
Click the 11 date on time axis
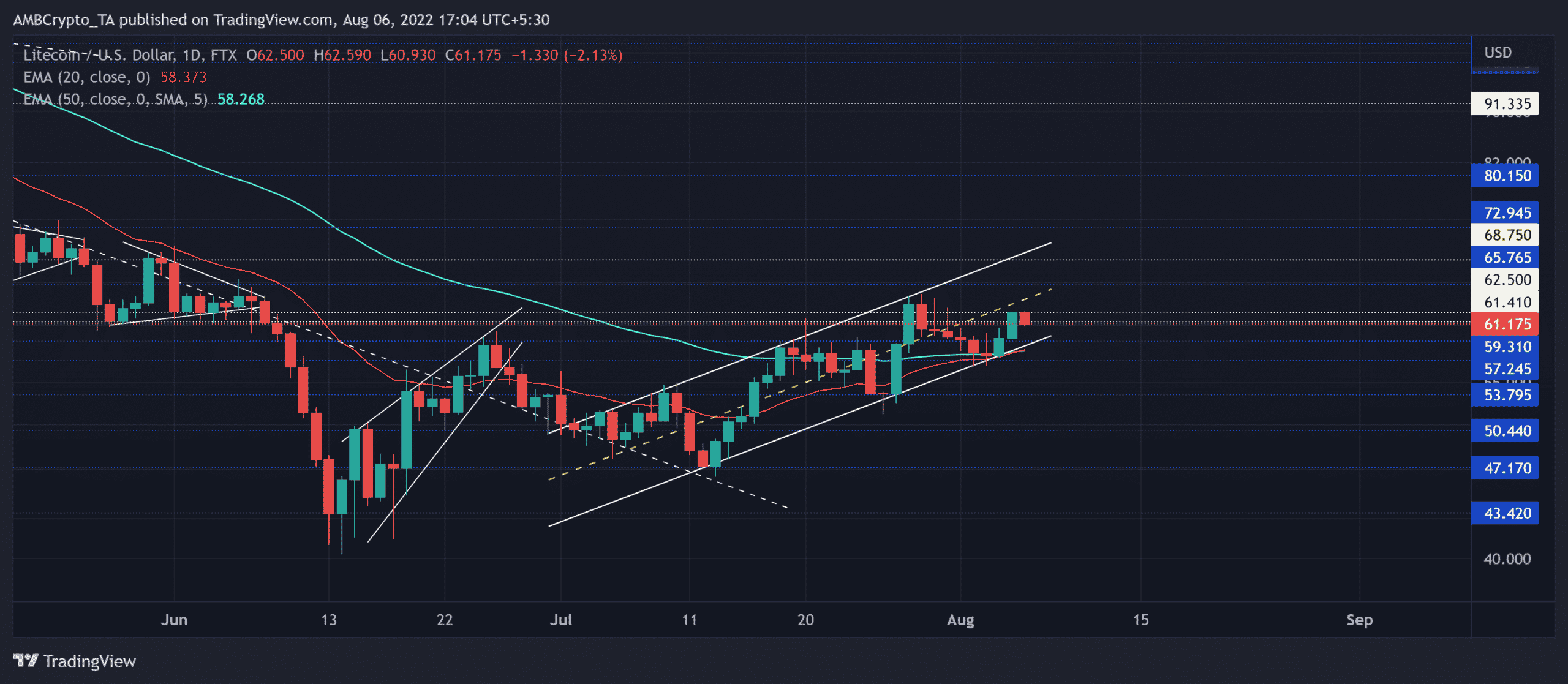click(x=690, y=620)
